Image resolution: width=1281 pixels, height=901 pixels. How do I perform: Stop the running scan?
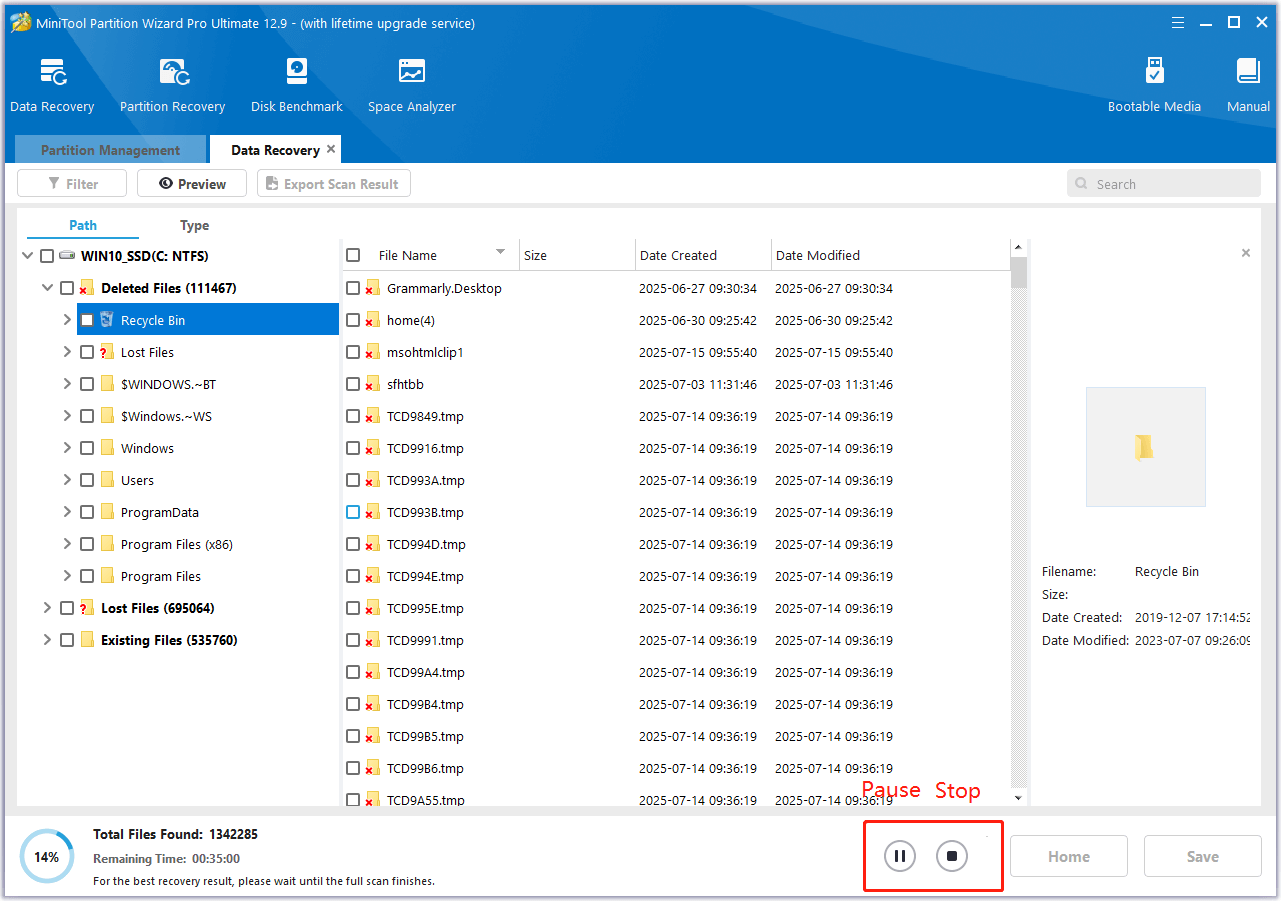click(x=952, y=856)
